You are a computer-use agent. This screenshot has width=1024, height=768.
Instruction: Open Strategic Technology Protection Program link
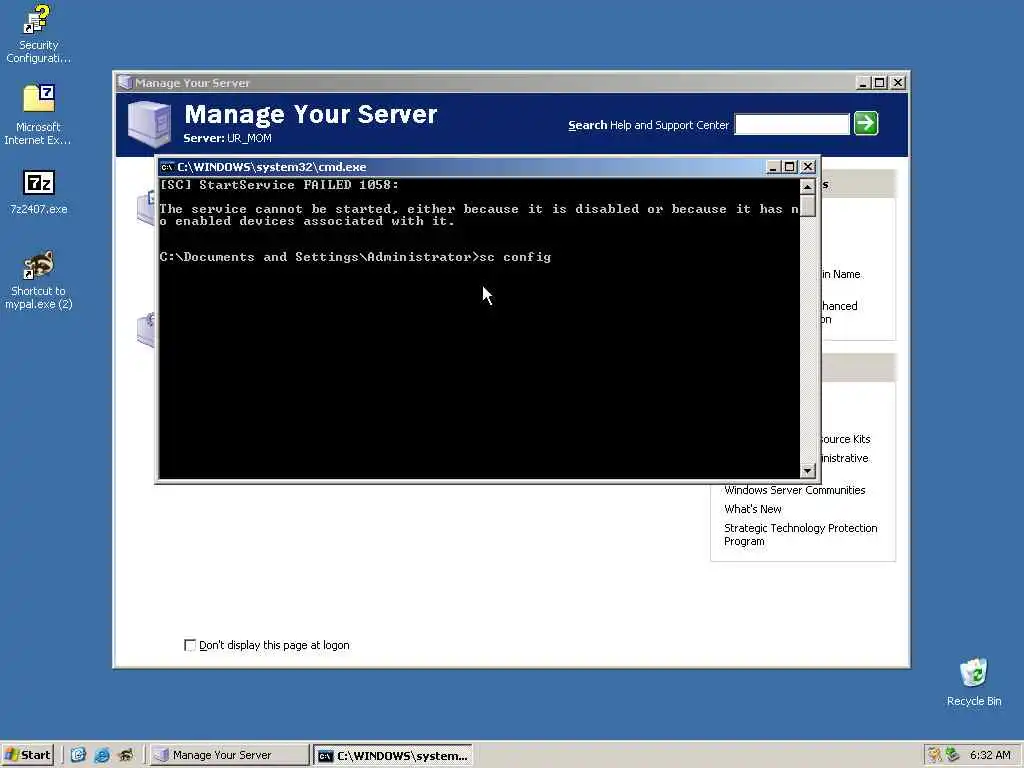click(x=800, y=534)
